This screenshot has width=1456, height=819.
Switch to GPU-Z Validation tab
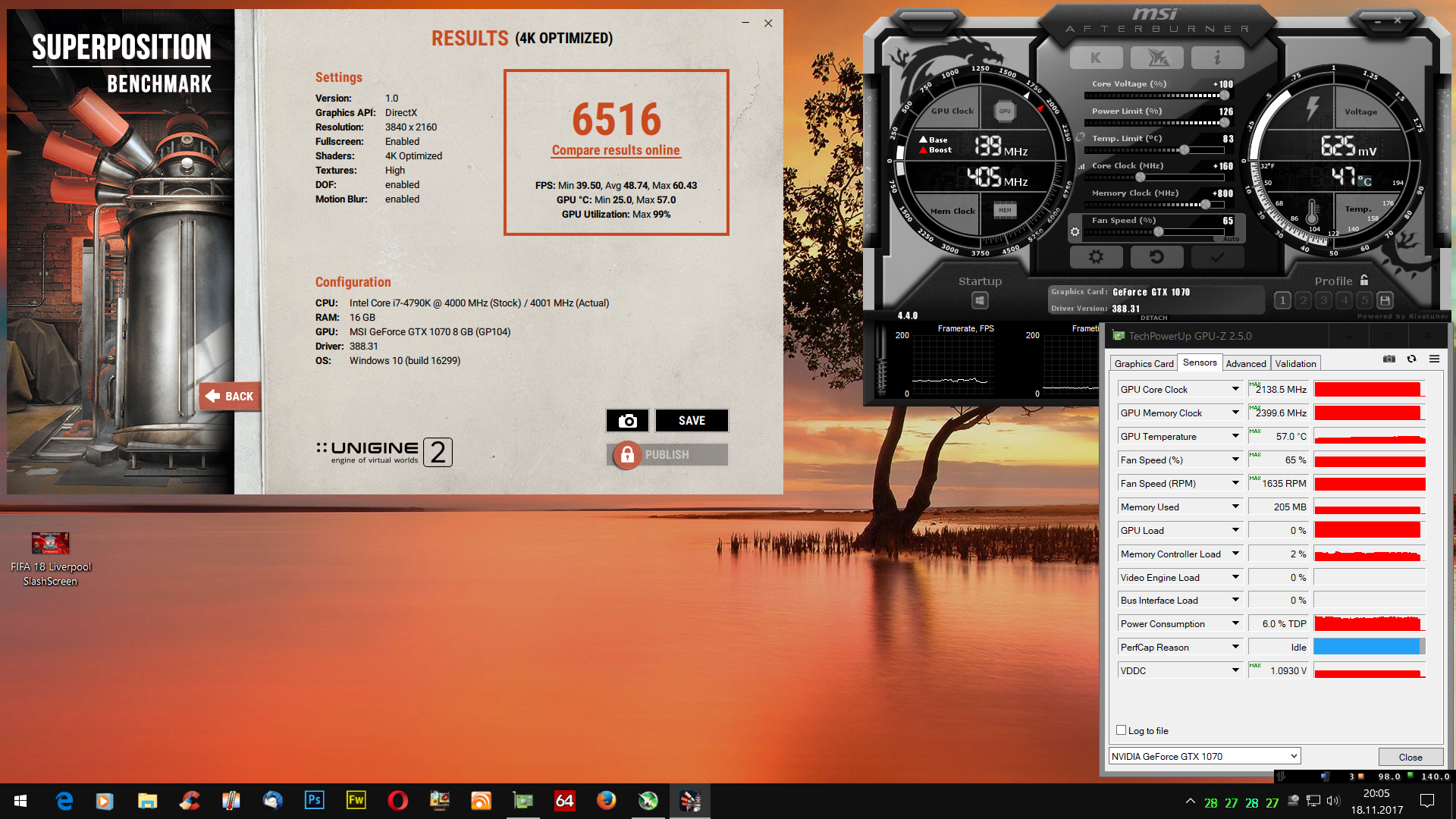pos(1295,364)
